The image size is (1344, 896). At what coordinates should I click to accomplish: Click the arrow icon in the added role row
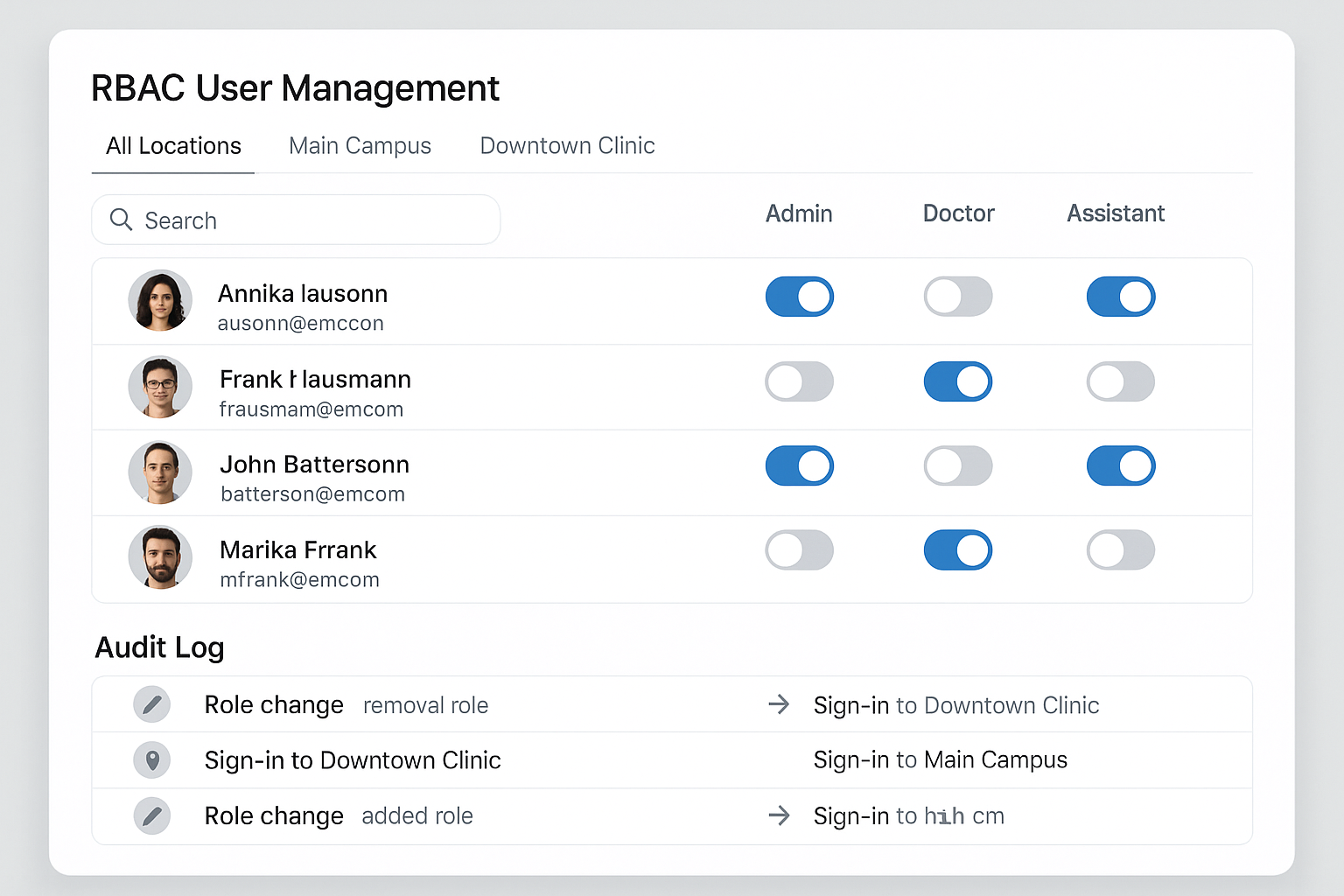(778, 815)
